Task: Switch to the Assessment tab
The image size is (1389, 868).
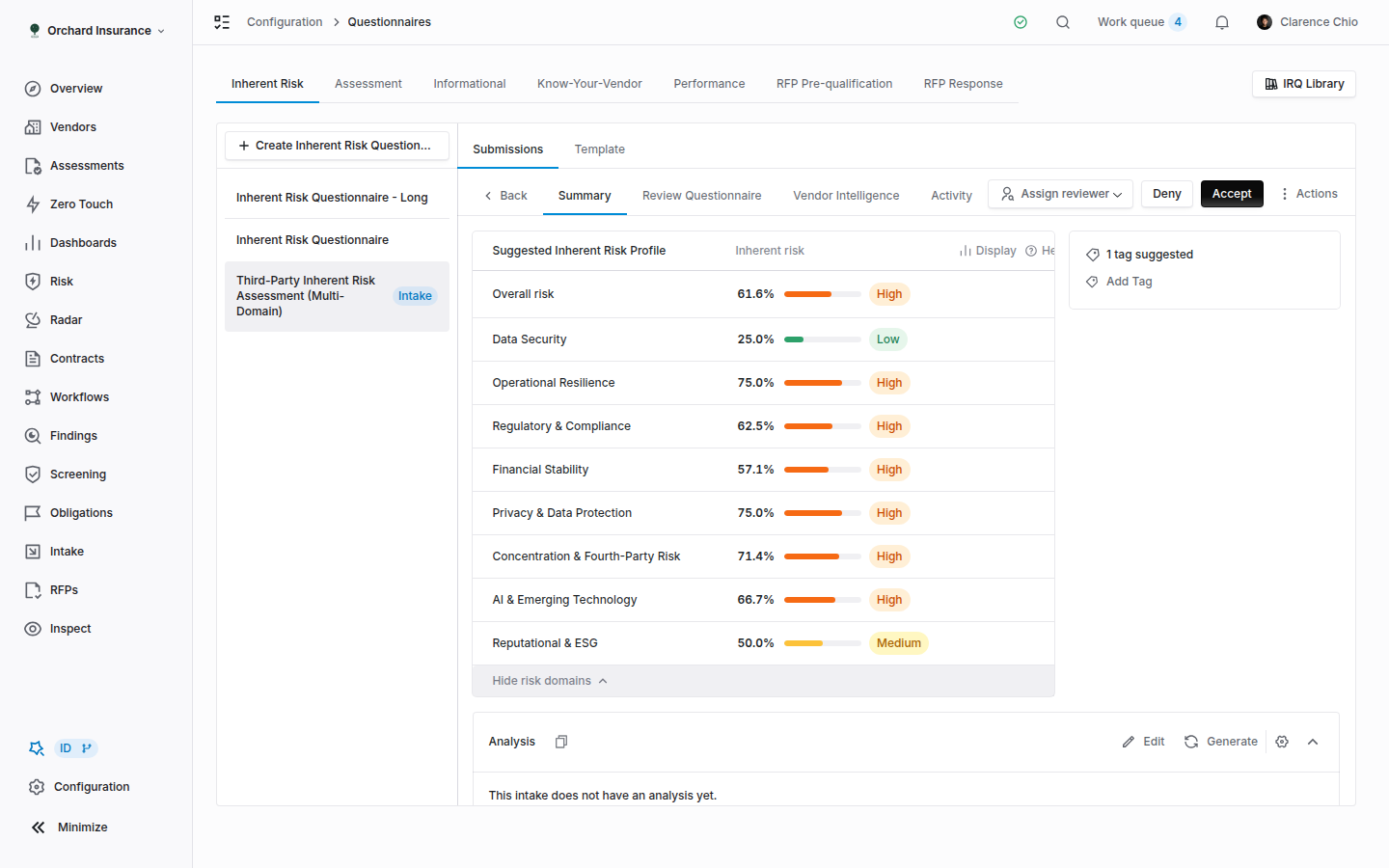Action: click(368, 84)
